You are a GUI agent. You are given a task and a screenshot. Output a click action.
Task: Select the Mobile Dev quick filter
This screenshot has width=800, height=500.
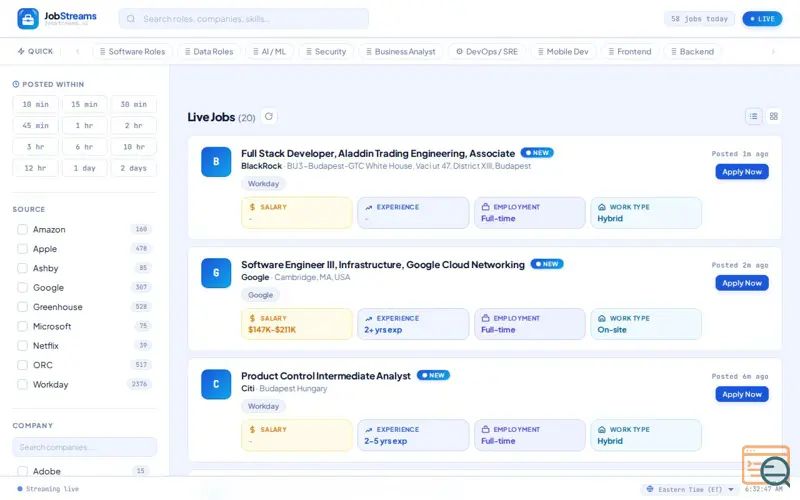click(x=563, y=52)
